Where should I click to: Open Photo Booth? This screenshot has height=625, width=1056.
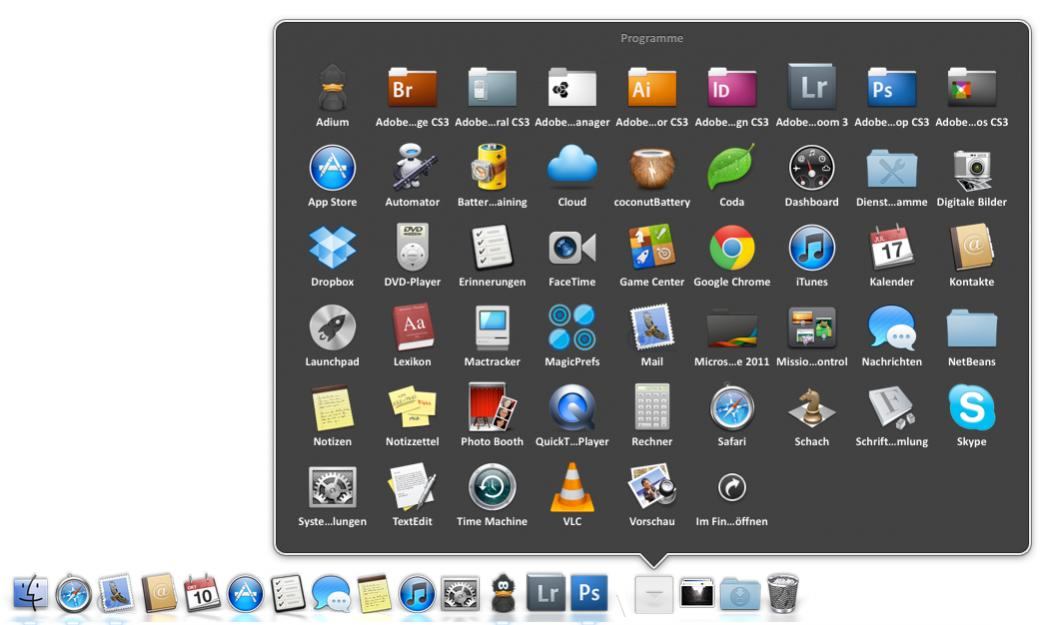pos(492,408)
